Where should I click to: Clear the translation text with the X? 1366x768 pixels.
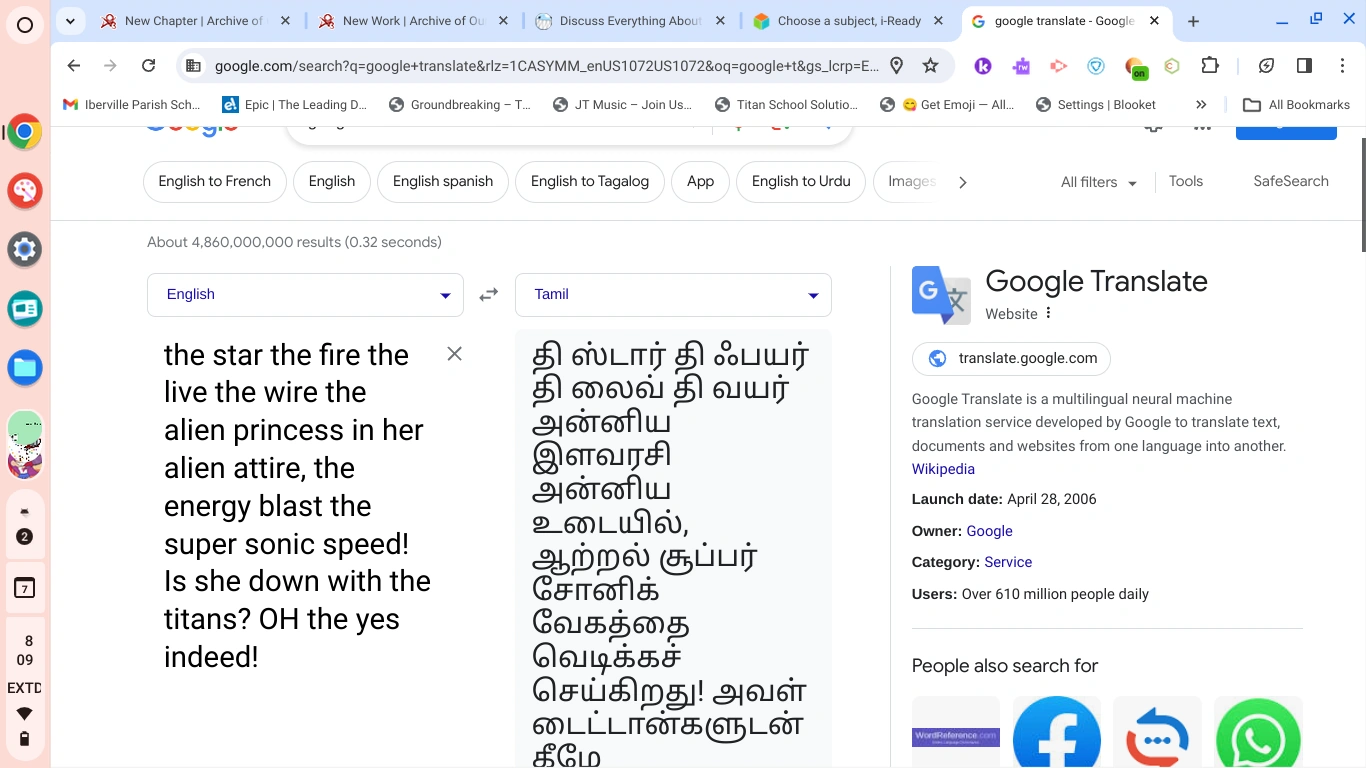454,353
